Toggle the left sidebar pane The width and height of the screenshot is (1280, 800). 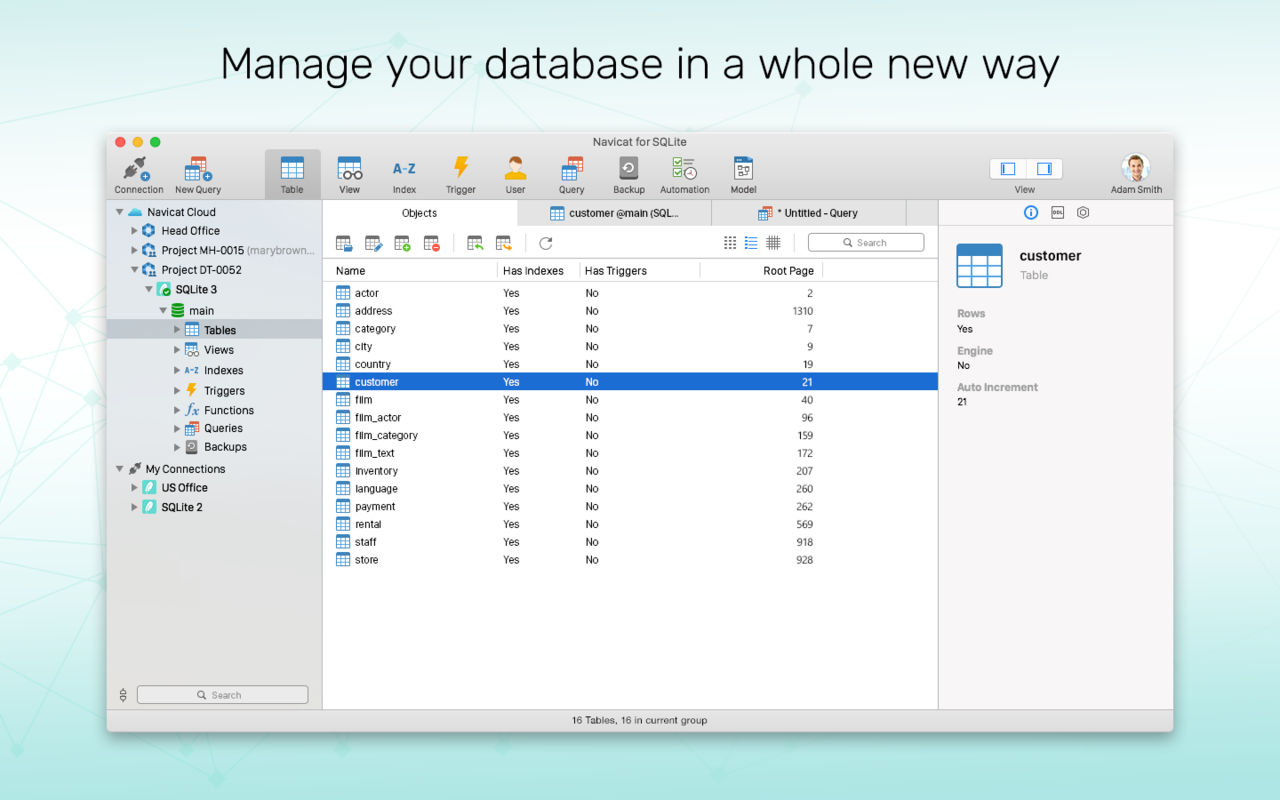[x=1008, y=169]
